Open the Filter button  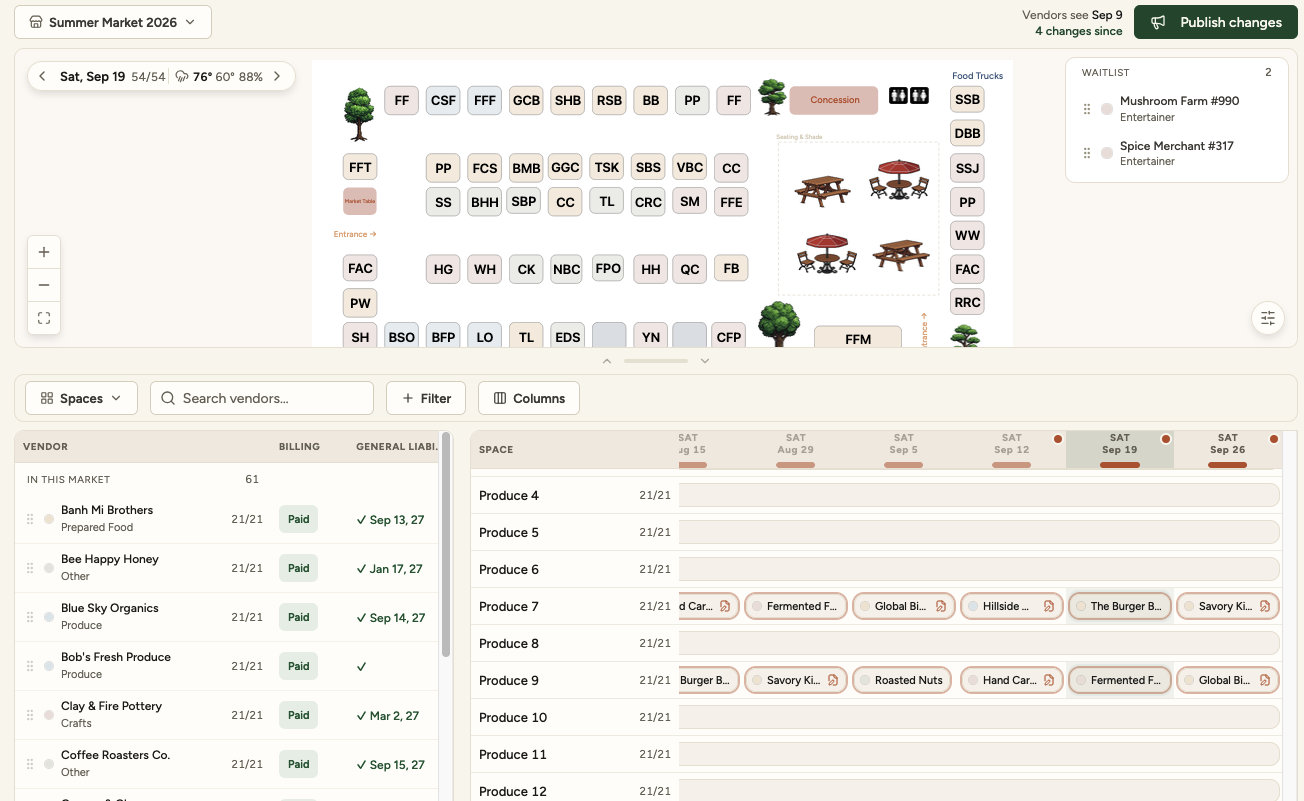(427, 398)
